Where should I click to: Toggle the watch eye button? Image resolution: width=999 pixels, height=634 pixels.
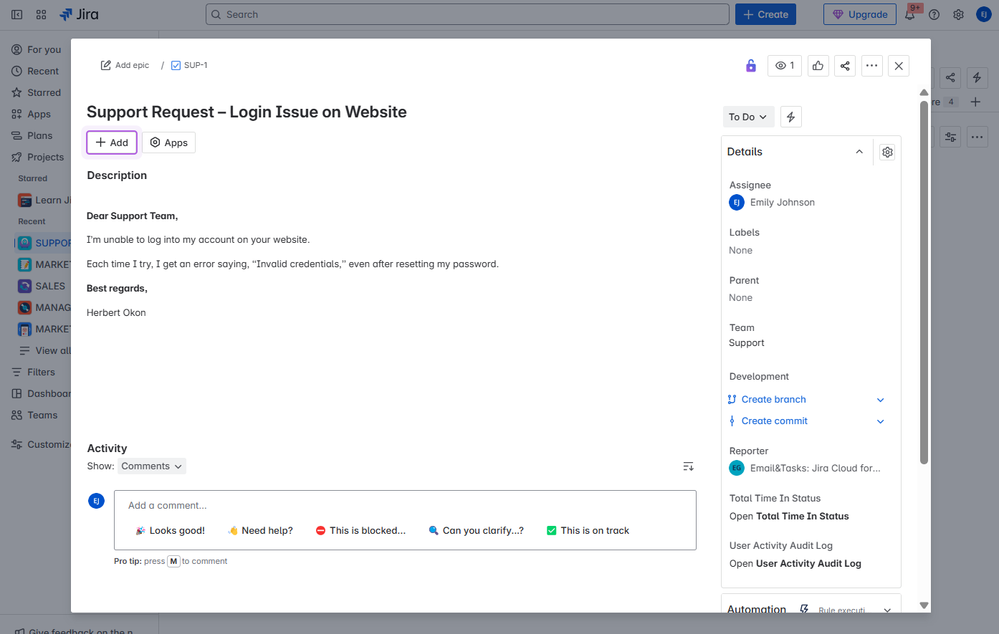784,66
